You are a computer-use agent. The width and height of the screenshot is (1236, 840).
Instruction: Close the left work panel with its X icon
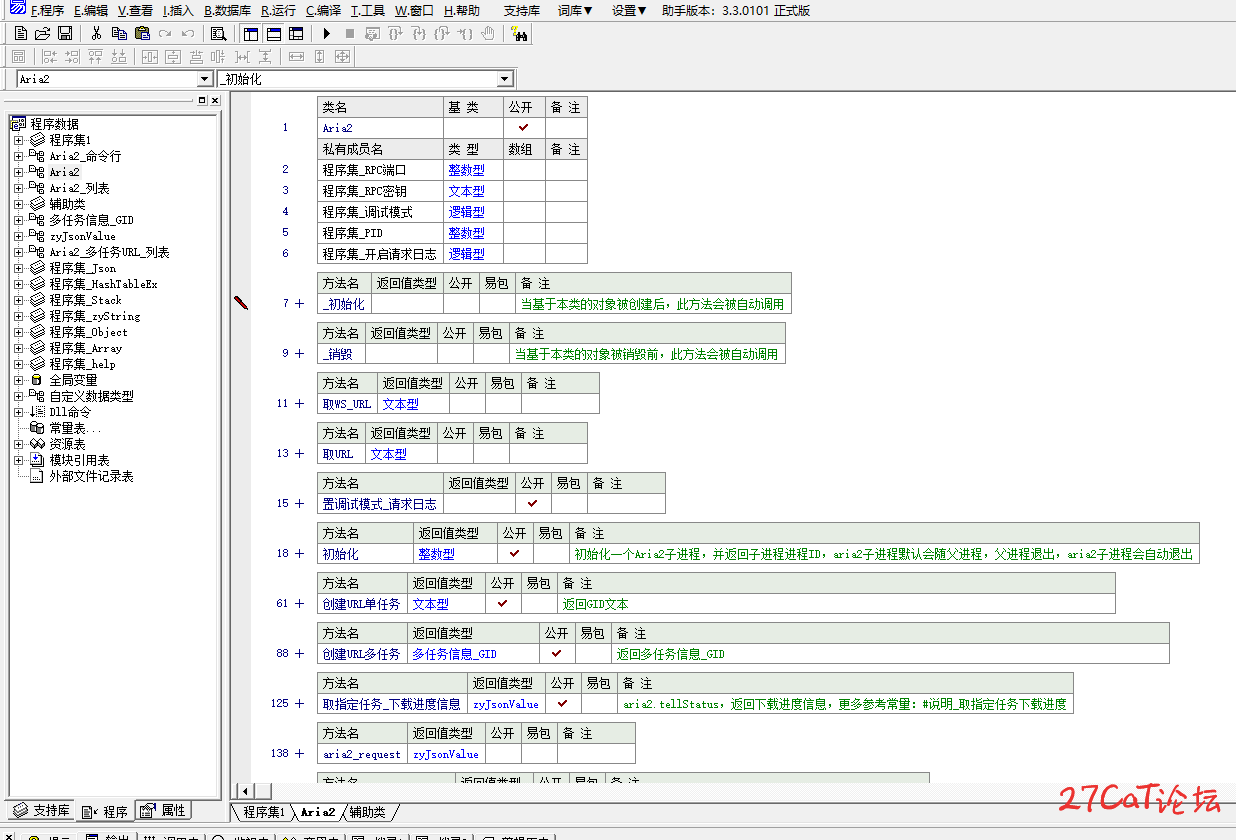tap(214, 100)
